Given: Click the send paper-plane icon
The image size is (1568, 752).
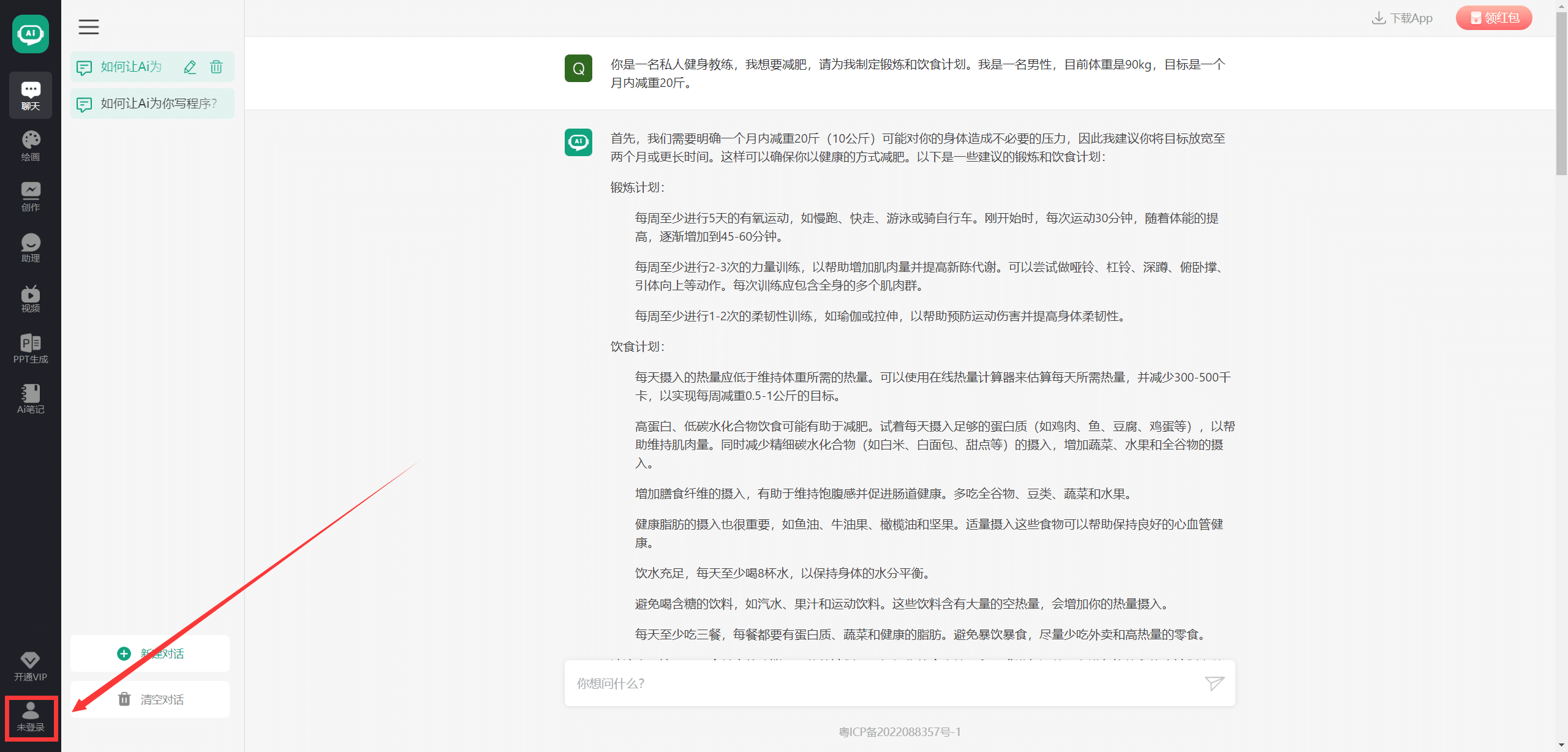Looking at the screenshot, I should (x=1214, y=683).
